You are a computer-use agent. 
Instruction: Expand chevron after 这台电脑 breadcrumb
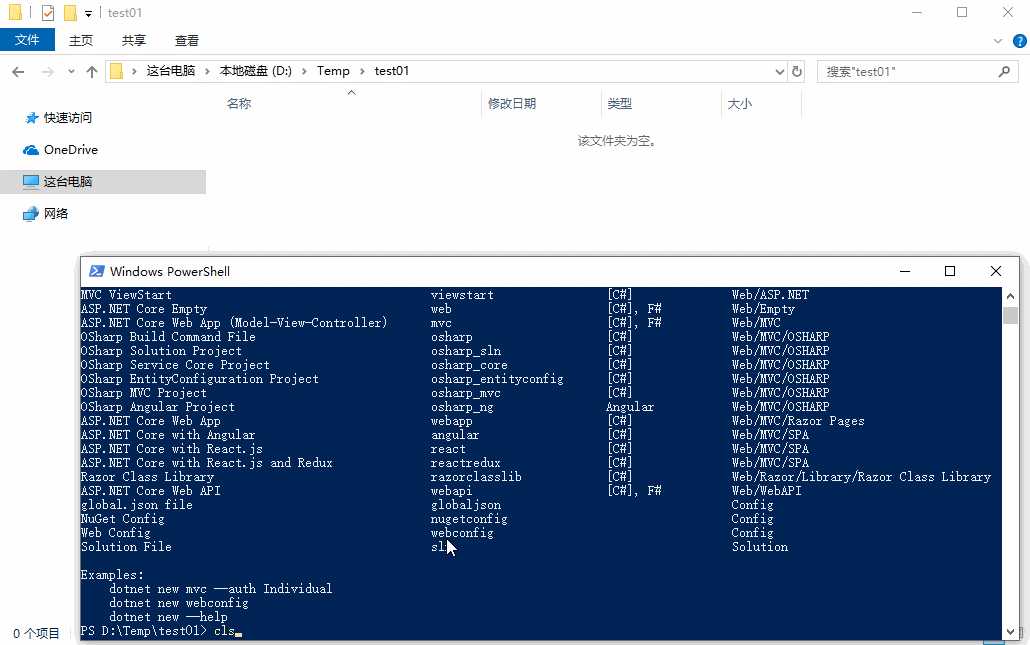(208, 71)
